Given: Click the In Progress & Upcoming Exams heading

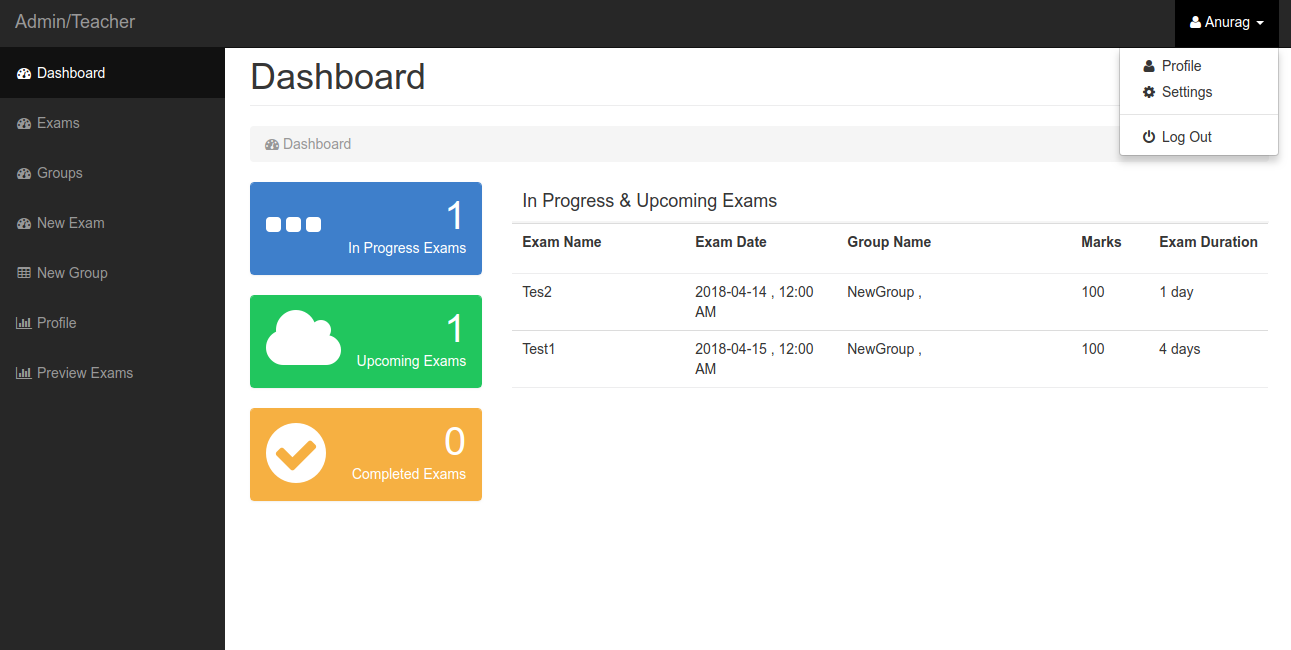Looking at the screenshot, I should click(x=649, y=201).
